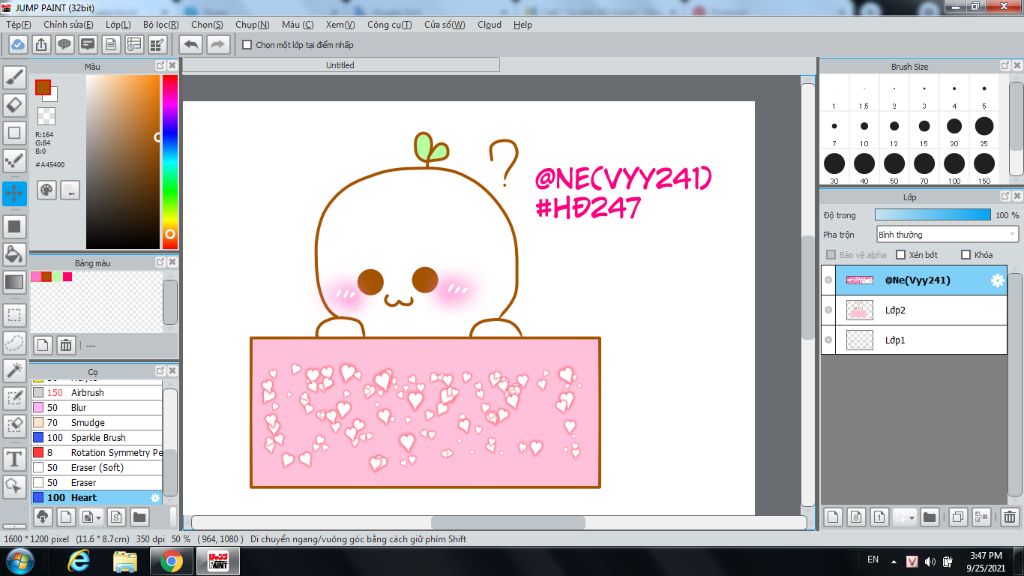Select the Airbrush brush in list
The image size is (1024, 576).
pos(87,393)
